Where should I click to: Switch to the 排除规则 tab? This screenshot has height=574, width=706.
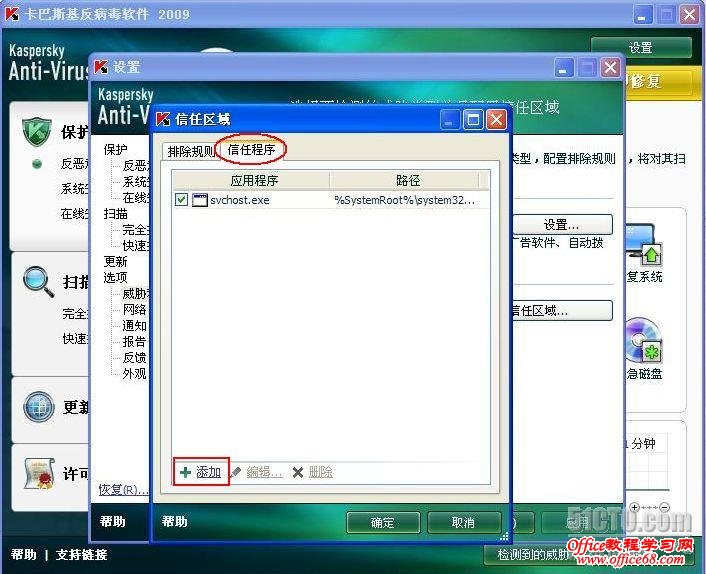click(191, 151)
